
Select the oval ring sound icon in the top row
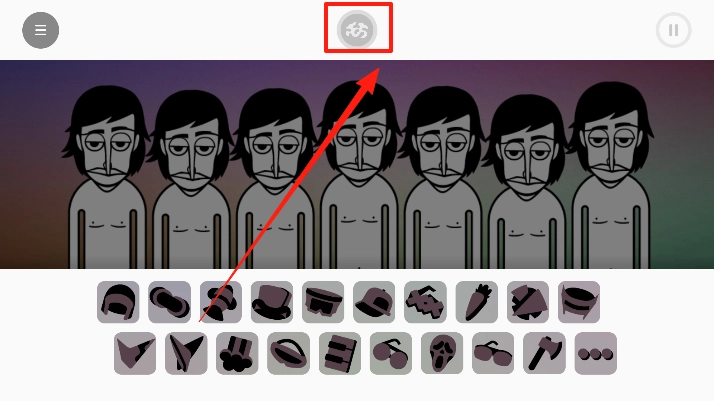(x=169, y=302)
